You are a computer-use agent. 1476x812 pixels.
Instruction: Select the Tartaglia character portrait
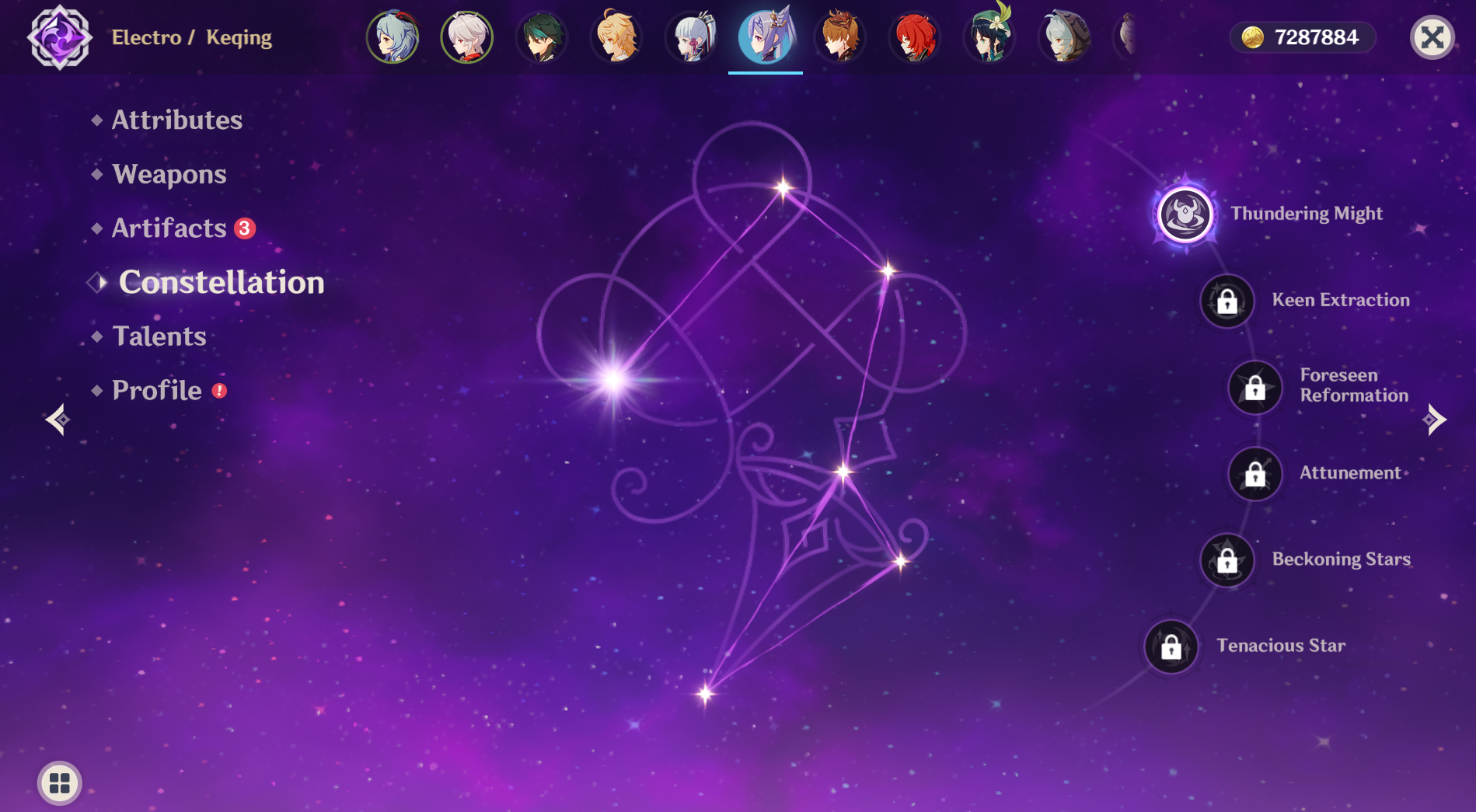coord(840,37)
